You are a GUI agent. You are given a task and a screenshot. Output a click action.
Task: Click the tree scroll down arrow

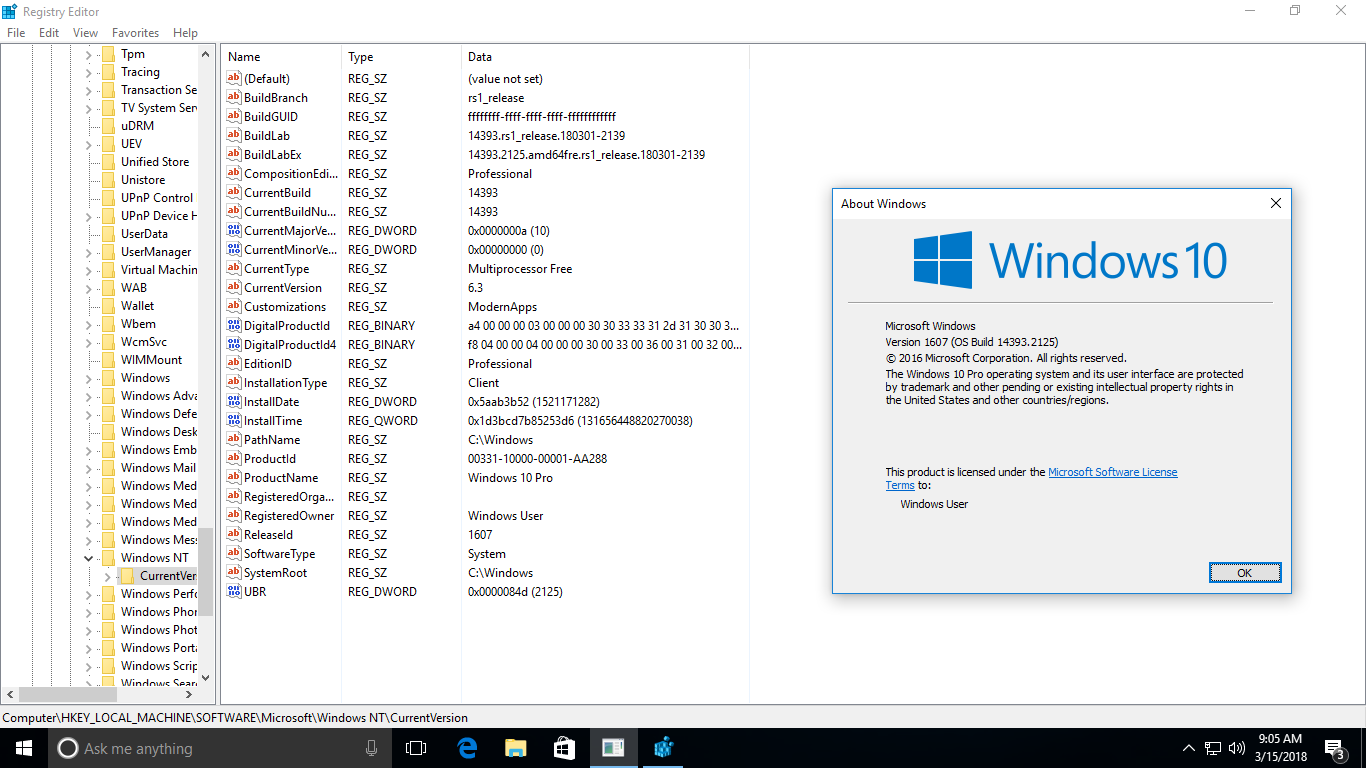(x=206, y=677)
